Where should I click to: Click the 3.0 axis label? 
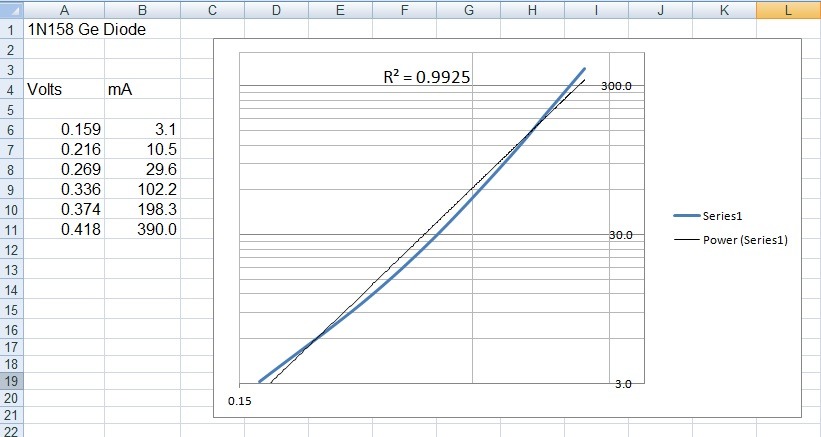pos(623,384)
